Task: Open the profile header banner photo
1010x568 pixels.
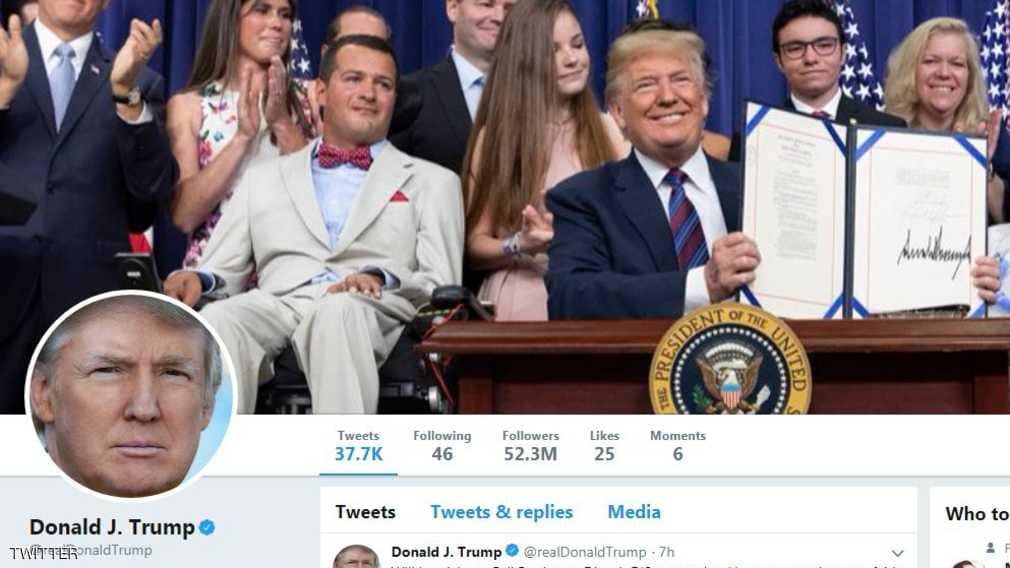Action: [505, 207]
